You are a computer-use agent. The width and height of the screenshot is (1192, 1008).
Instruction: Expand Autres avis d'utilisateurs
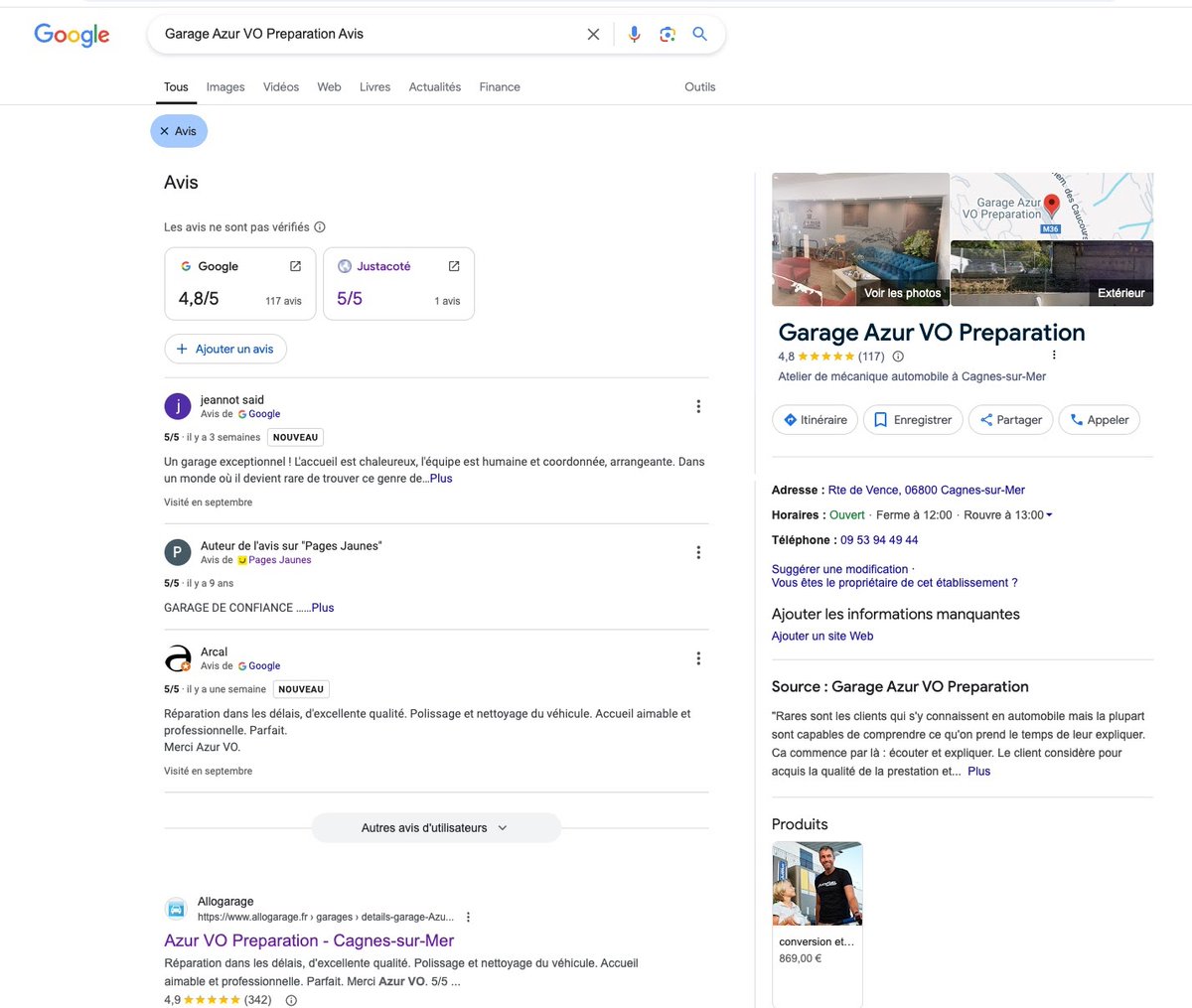click(x=435, y=827)
